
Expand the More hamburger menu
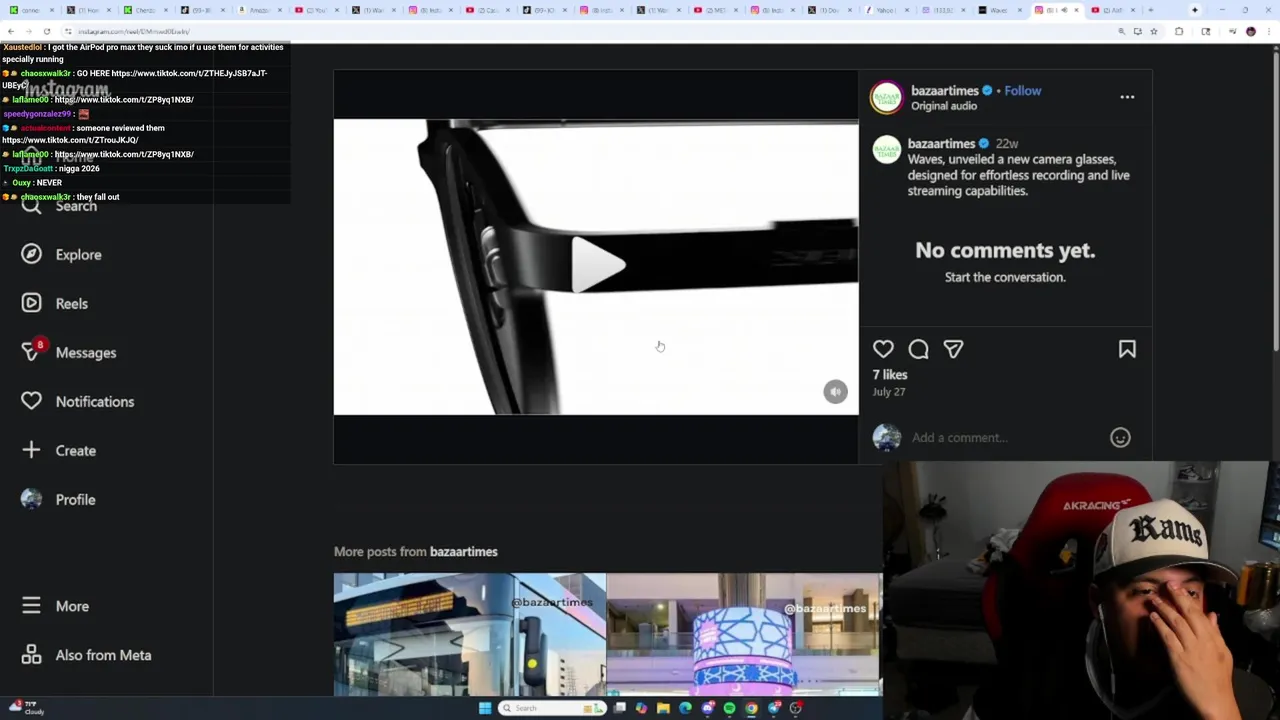tap(55, 606)
